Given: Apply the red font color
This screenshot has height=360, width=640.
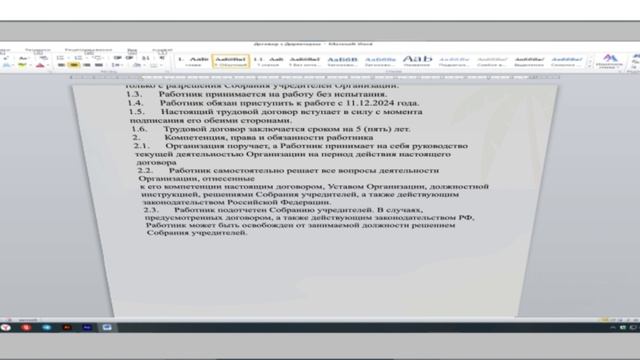Looking at the screenshot, I should pos(40,65).
